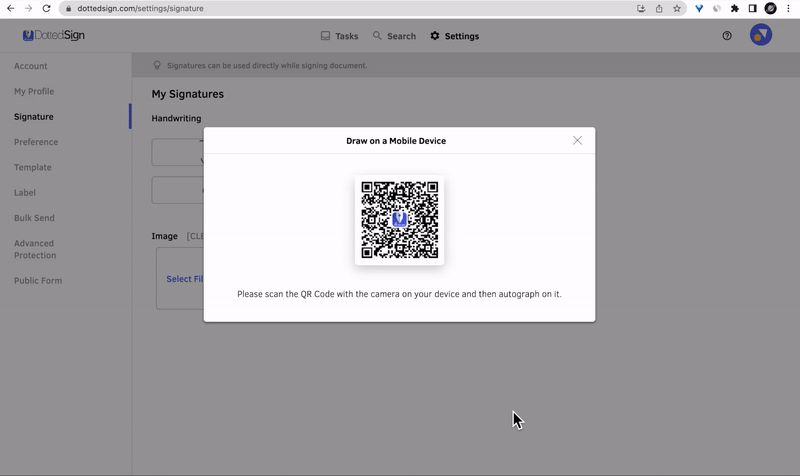Click the Draw on a Mobile Device title

tap(396, 141)
